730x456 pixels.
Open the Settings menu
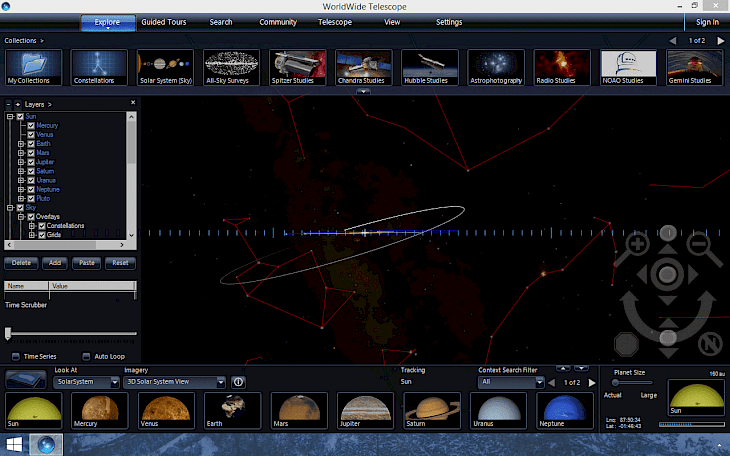click(x=449, y=22)
